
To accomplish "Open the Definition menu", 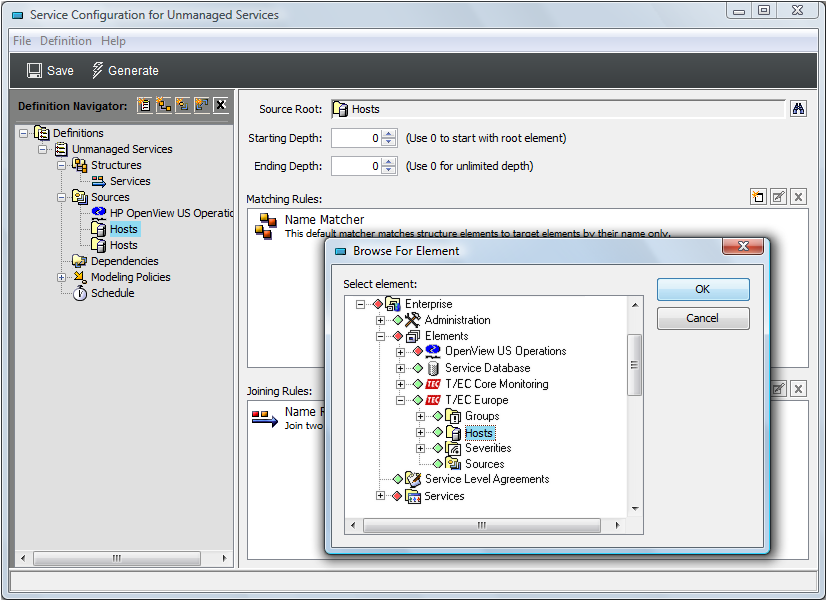I will (x=66, y=41).
